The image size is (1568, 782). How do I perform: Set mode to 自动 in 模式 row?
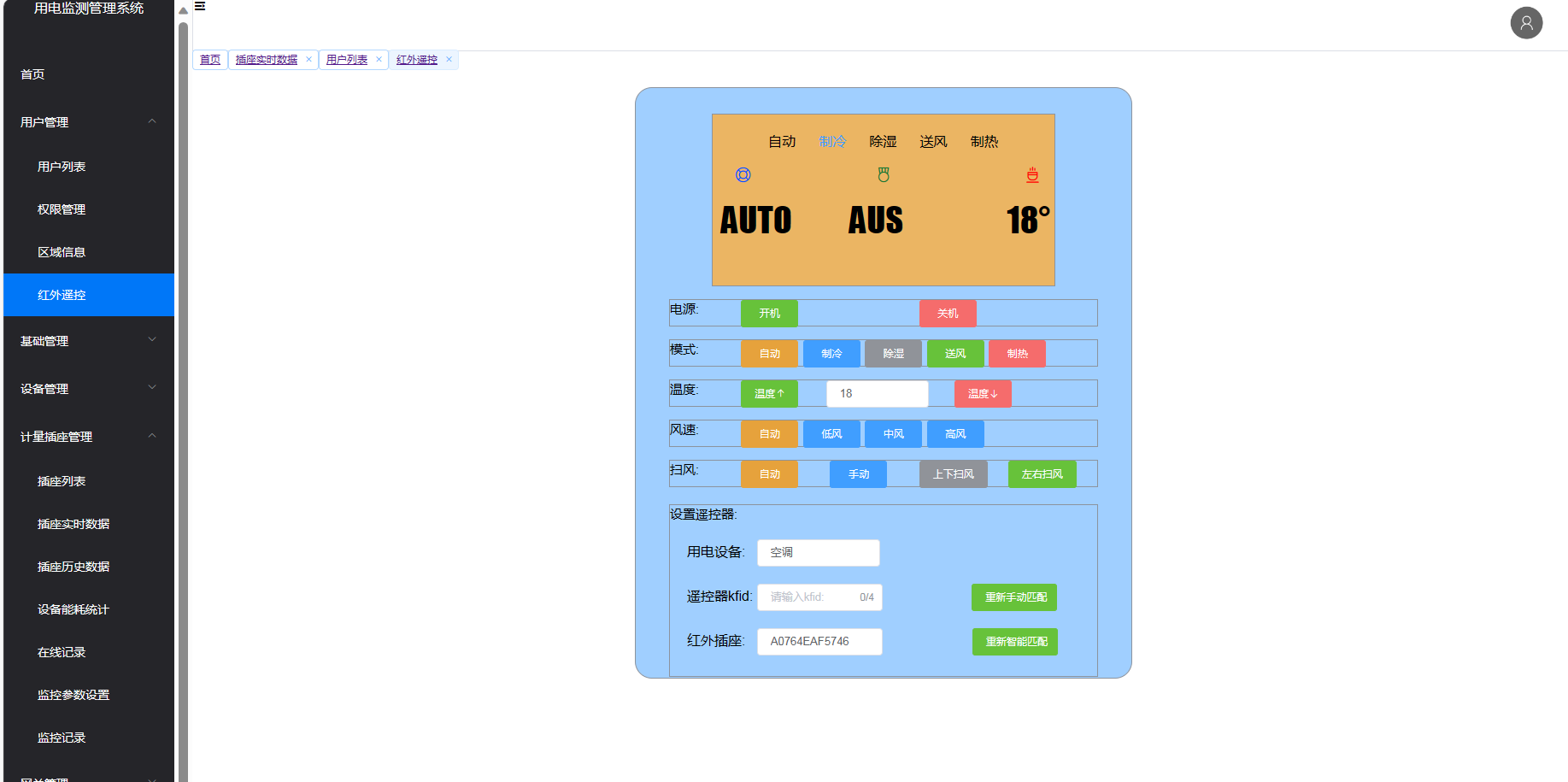[769, 354]
